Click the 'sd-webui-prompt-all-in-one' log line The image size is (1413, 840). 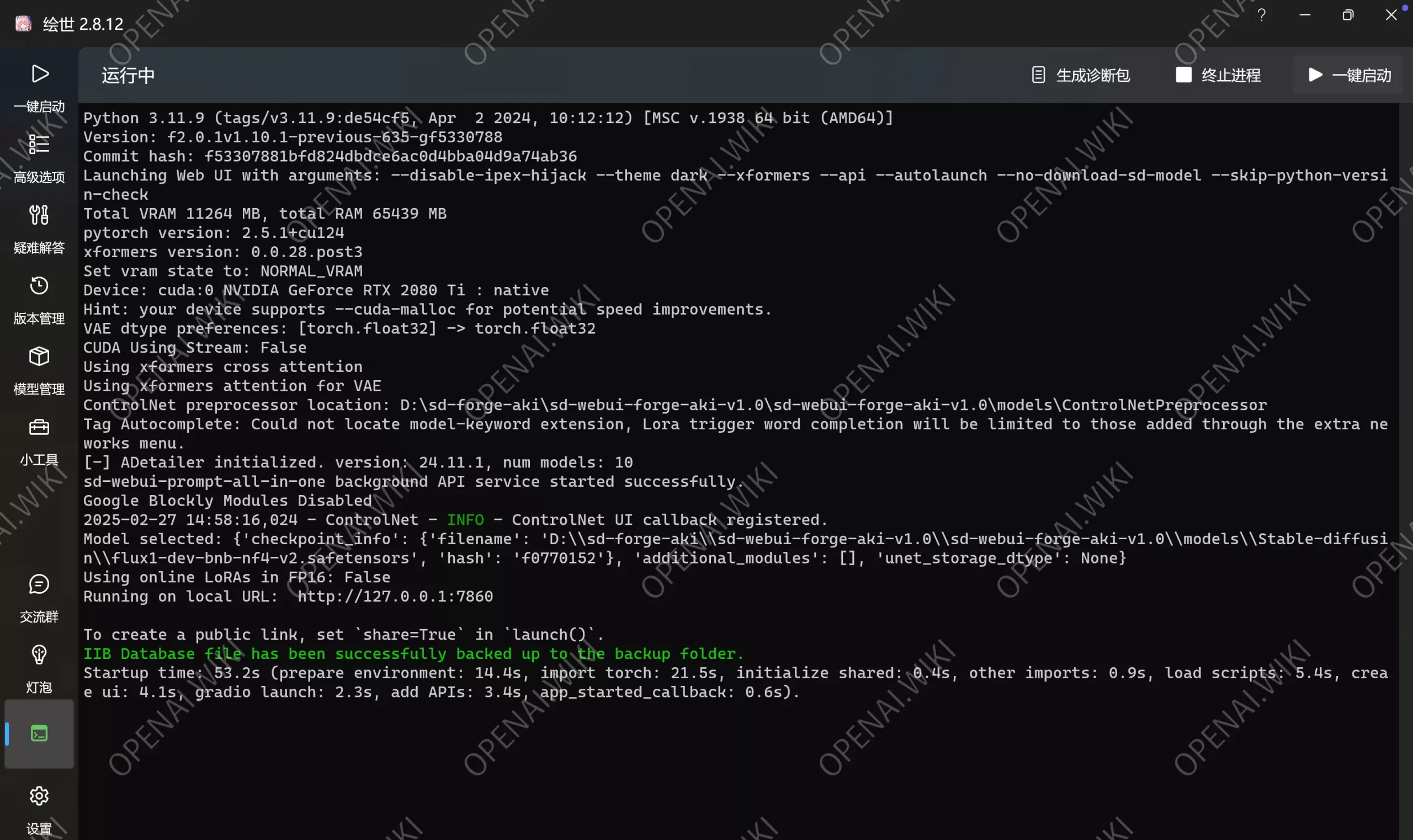[x=413, y=481]
